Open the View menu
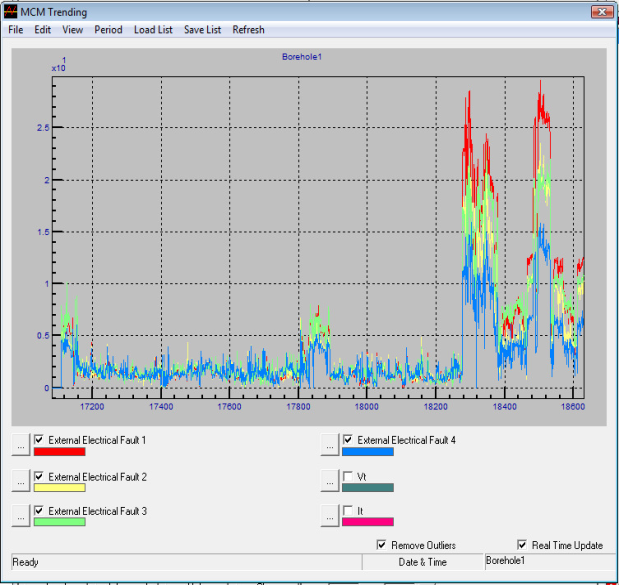Image resolution: width=619 pixels, height=585 pixels. pyautogui.click(x=72, y=30)
